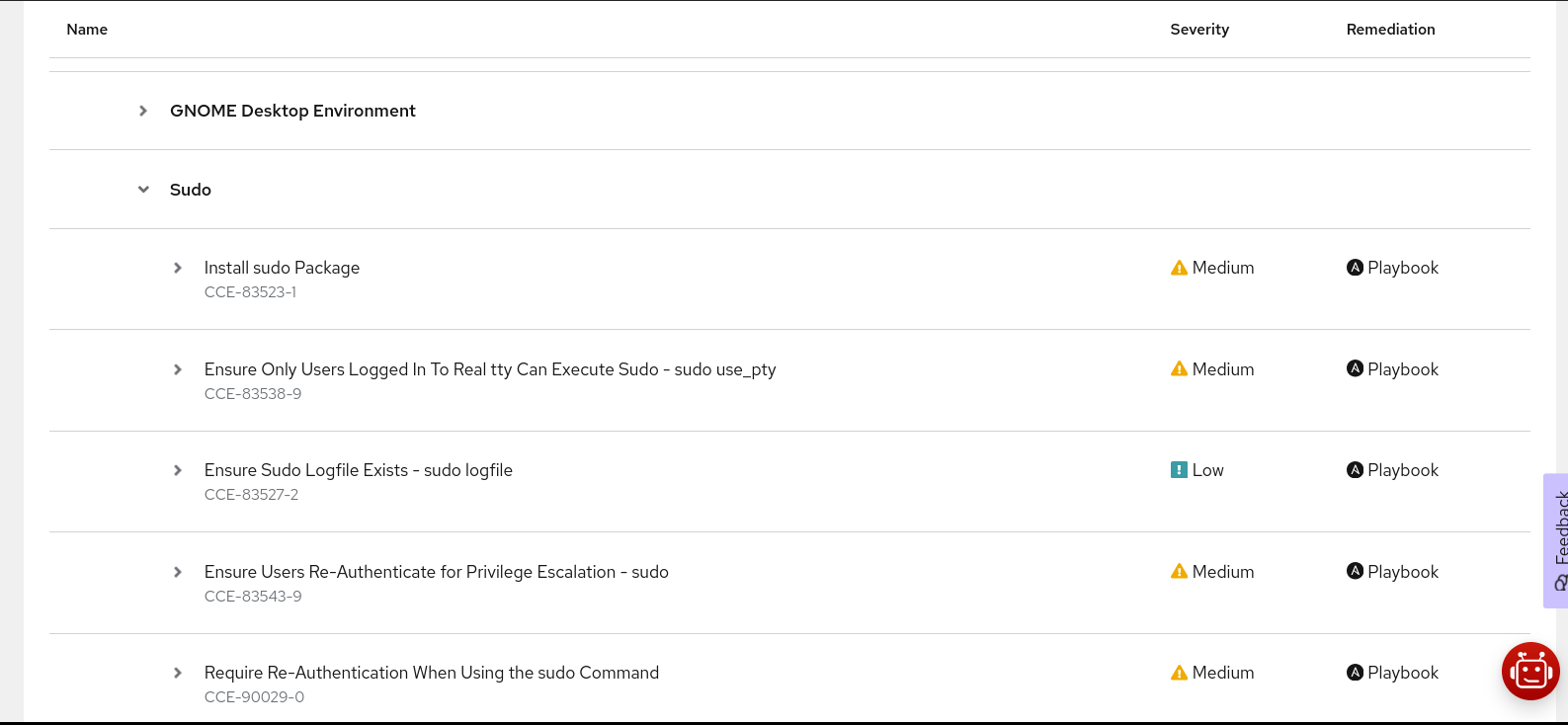The height and width of the screenshot is (725, 1568).
Task: Click the Name column header
Action: coord(87,30)
